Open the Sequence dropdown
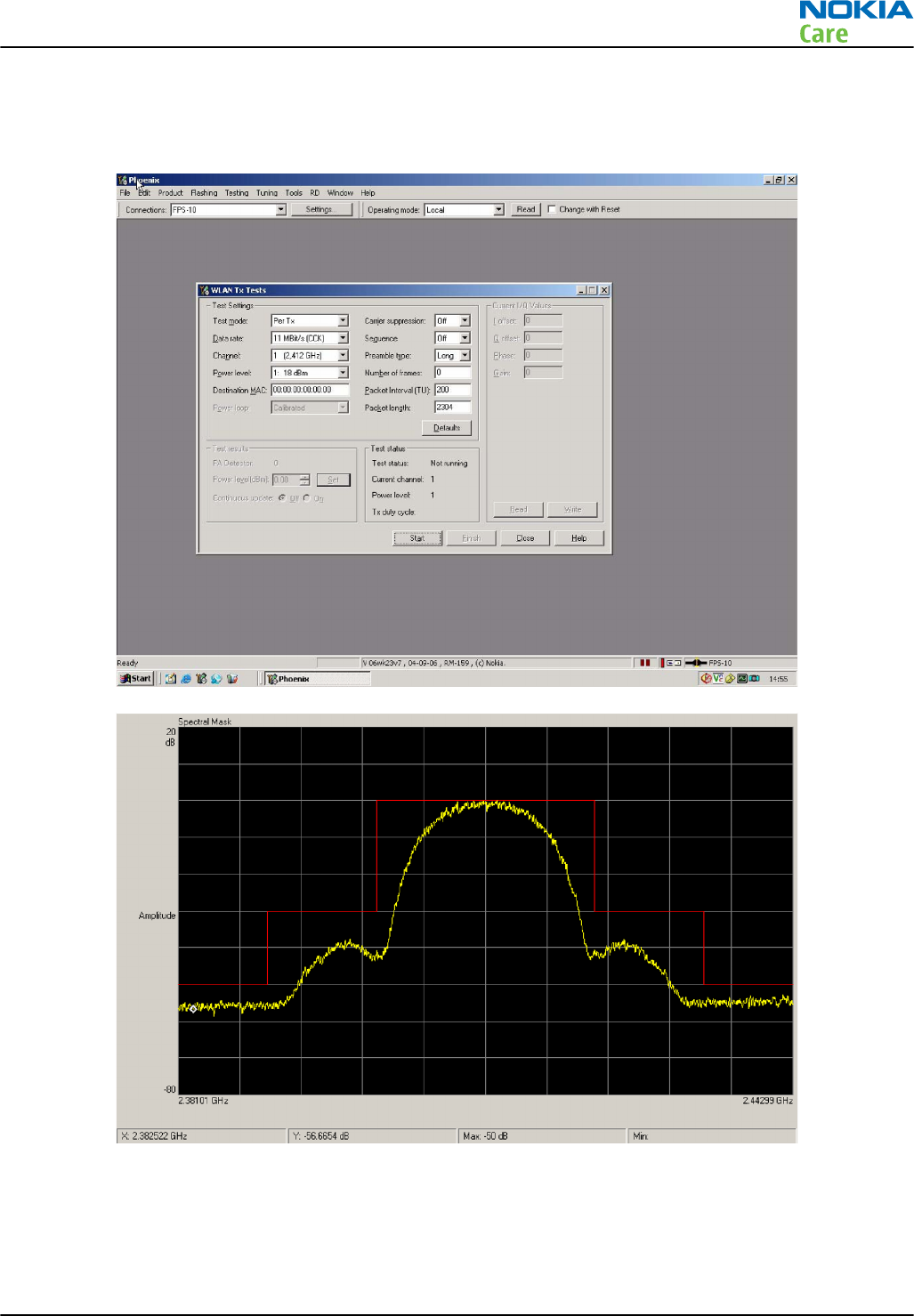This screenshot has height=1316, width=914. coord(465,338)
